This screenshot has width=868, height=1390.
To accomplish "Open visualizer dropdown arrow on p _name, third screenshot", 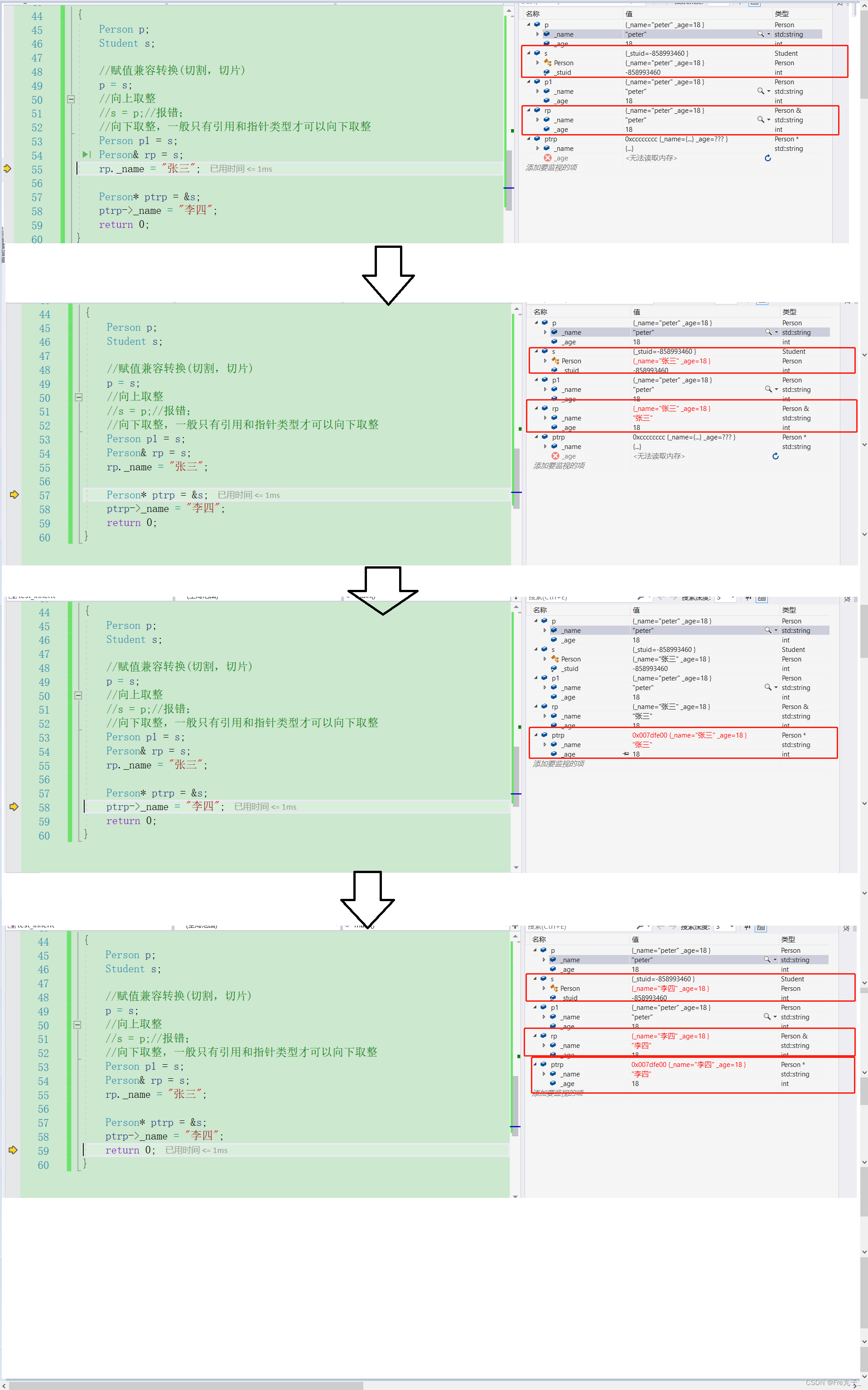I will click(x=776, y=630).
